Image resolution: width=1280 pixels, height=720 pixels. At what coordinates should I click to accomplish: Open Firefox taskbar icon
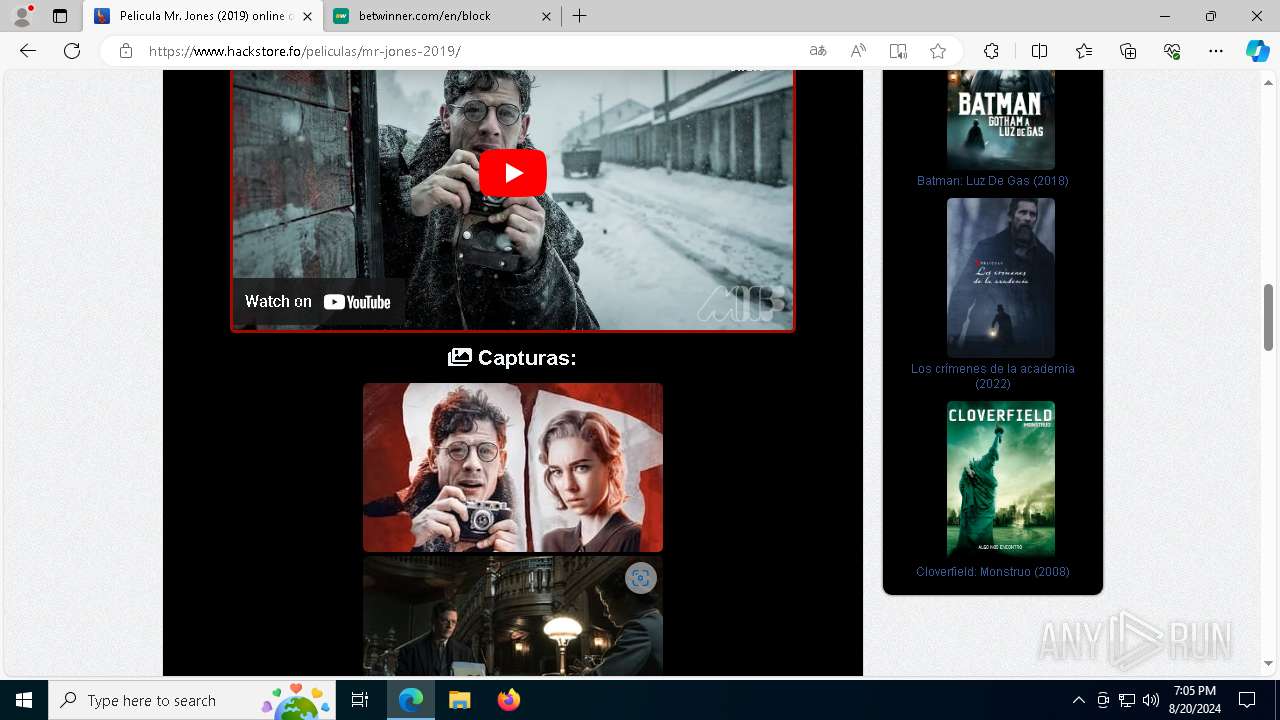[x=509, y=700]
